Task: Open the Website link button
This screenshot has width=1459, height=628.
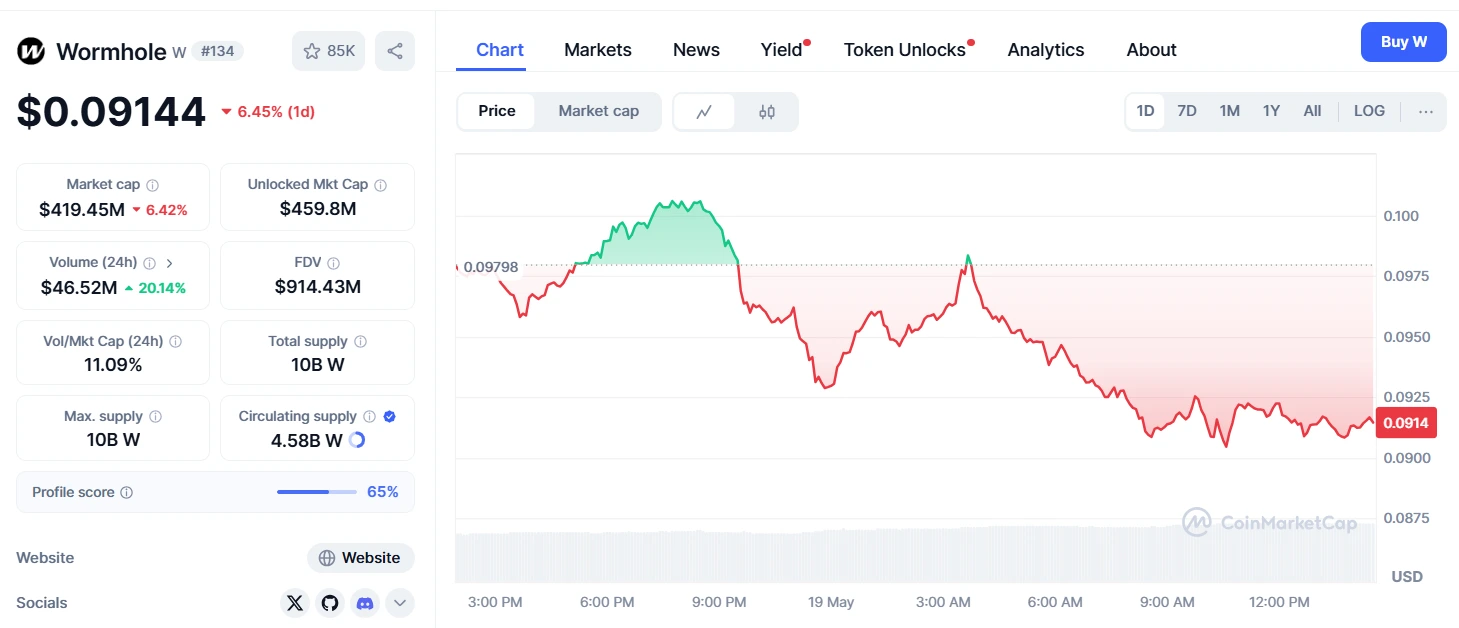Action: pyautogui.click(x=361, y=558)
